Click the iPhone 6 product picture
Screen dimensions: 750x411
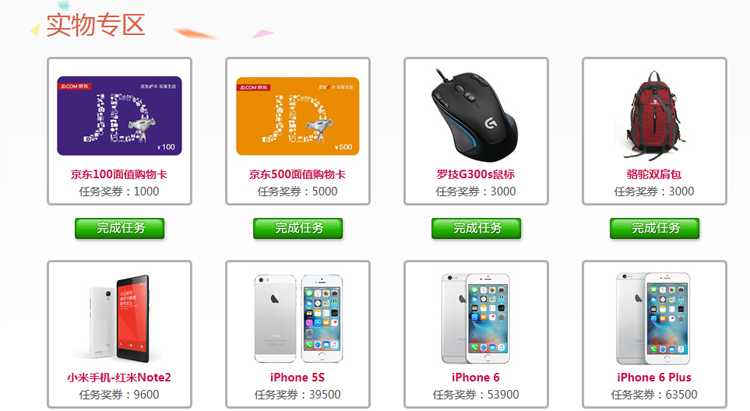pos(475,319)
